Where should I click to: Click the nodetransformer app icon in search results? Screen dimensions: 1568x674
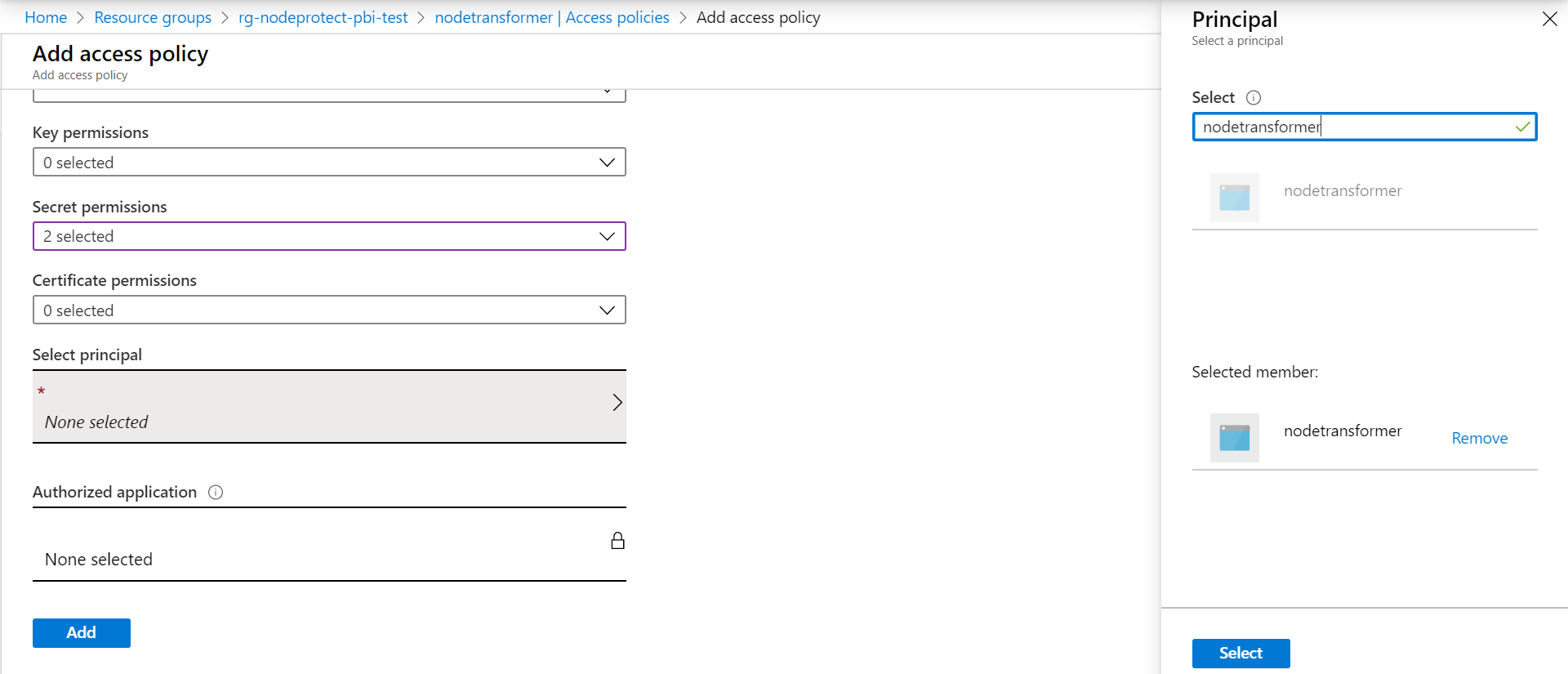pos(1234,198)
